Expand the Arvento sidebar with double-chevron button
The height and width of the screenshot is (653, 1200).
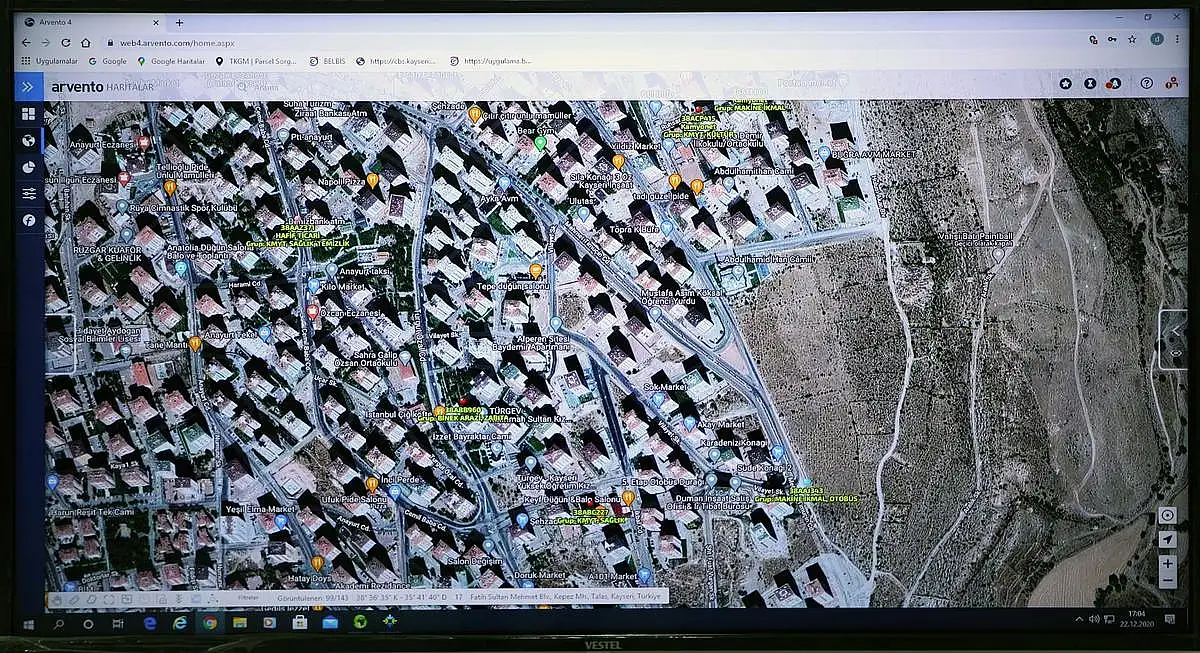click(27, 87)
